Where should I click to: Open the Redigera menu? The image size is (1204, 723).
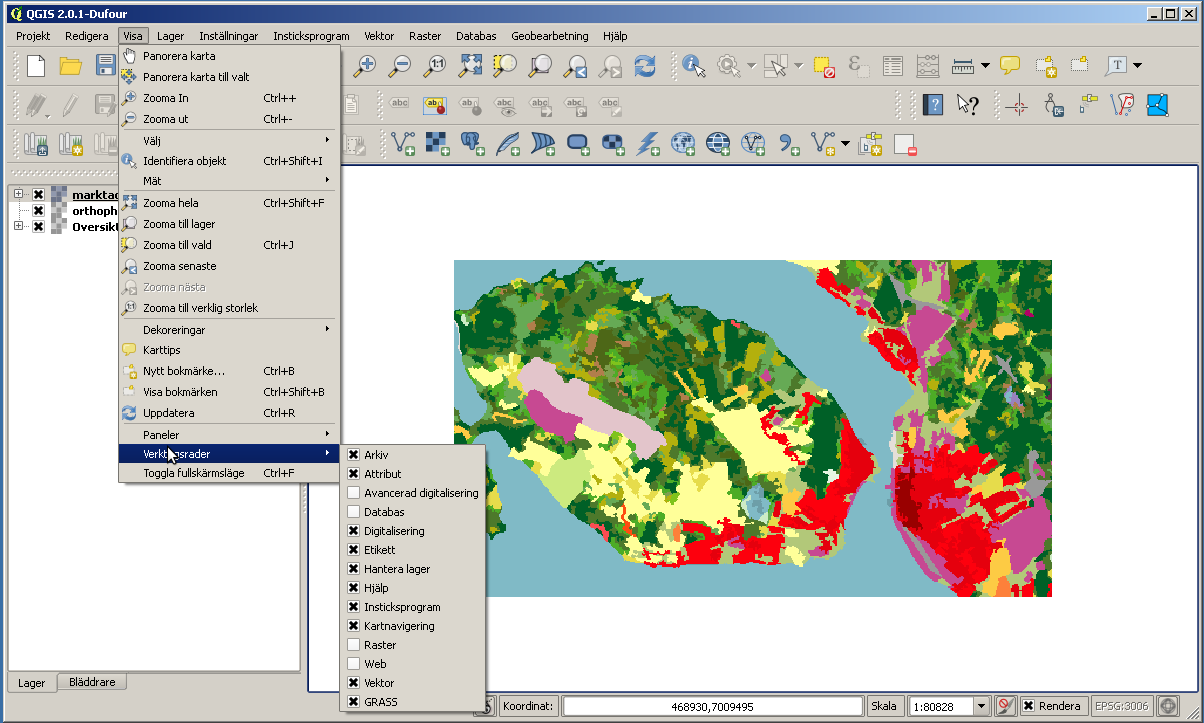click(x=87, y=35)
